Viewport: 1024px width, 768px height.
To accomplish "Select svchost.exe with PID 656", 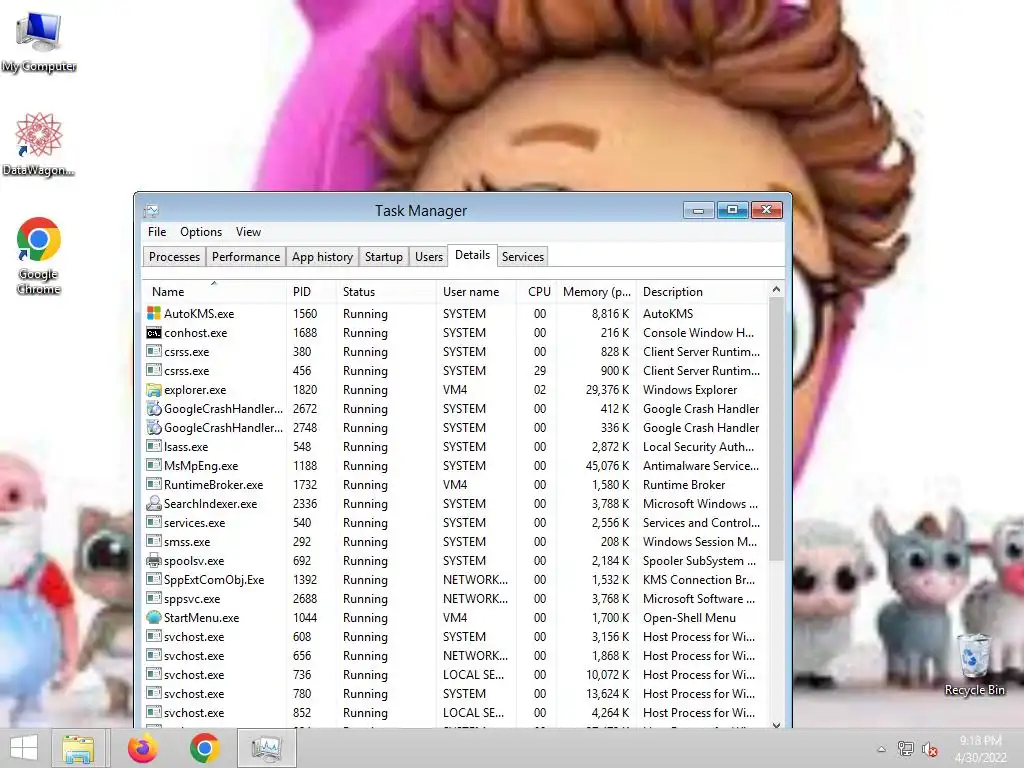I will click(x=455, y=656).
